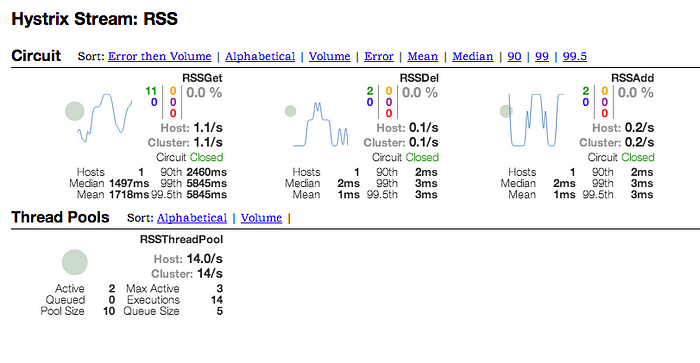Click thread pool Queue Size value 5
Image resolution: width=700 pixels, height=363 pixels.
(219, 311)
